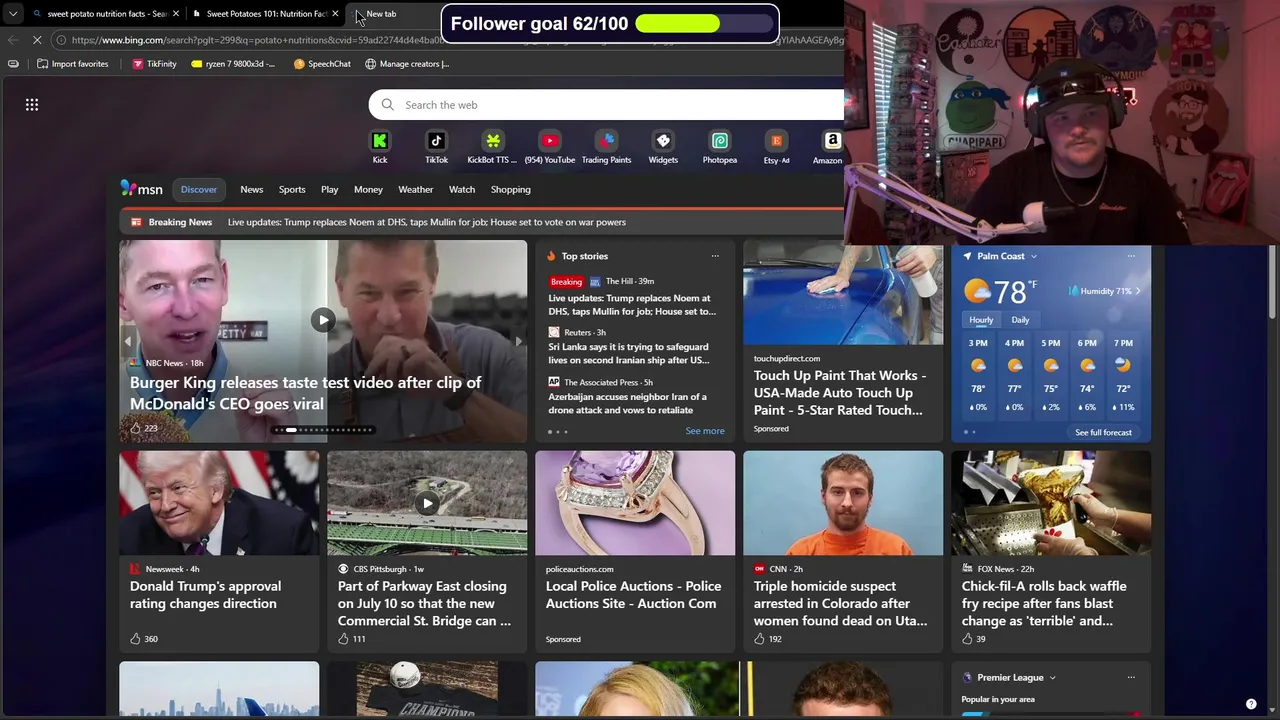Open the Manage creators bookmark

point(407,64)
